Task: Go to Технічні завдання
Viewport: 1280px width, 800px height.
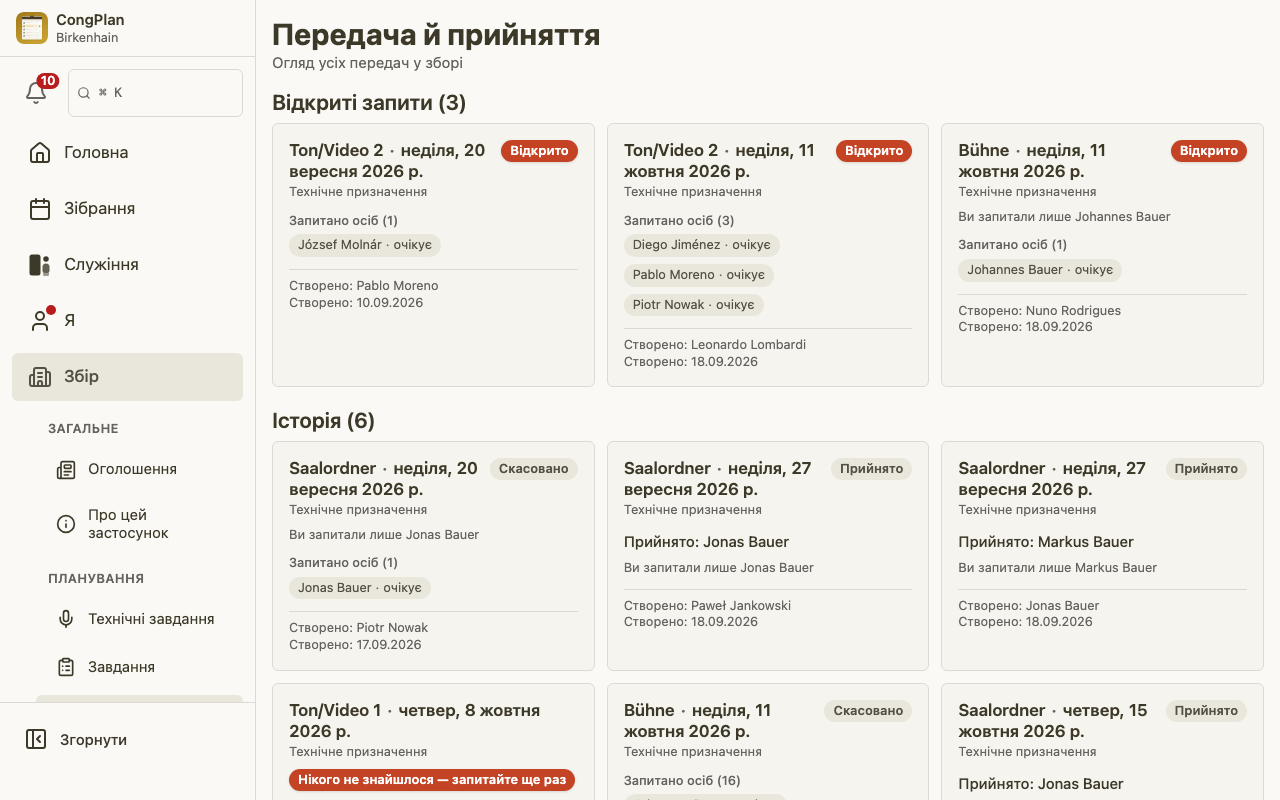Action: coord(139,619)
